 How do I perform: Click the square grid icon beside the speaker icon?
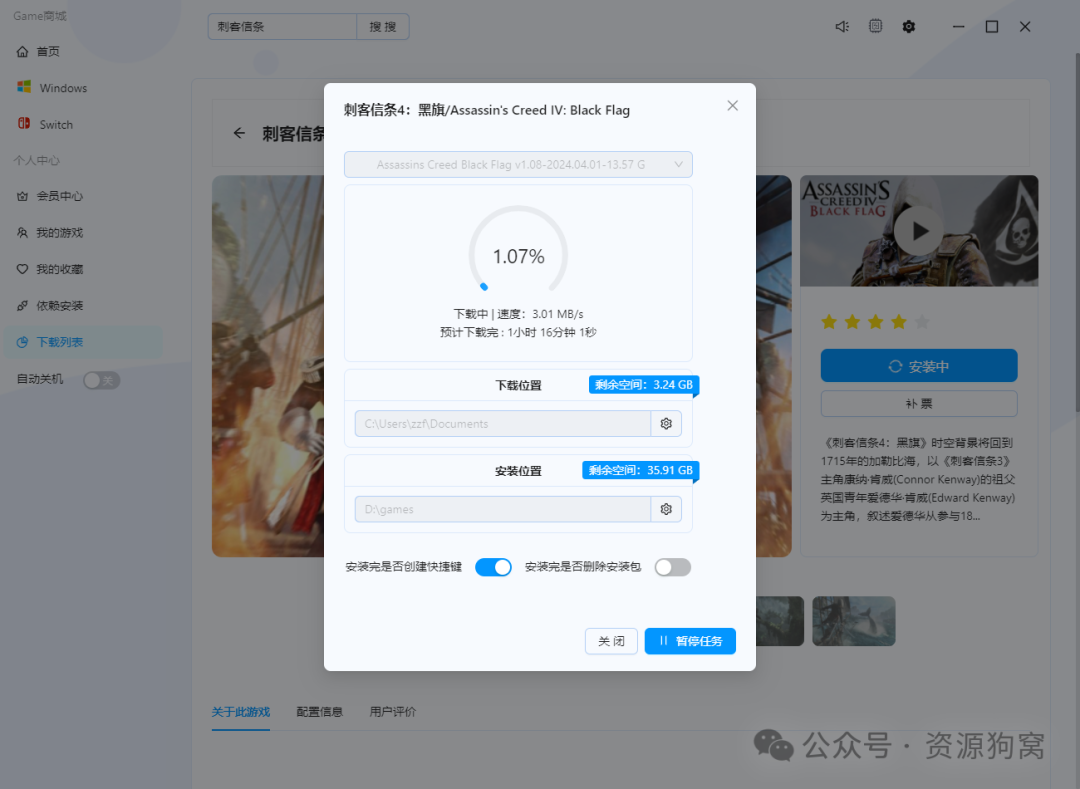point(875,26)
